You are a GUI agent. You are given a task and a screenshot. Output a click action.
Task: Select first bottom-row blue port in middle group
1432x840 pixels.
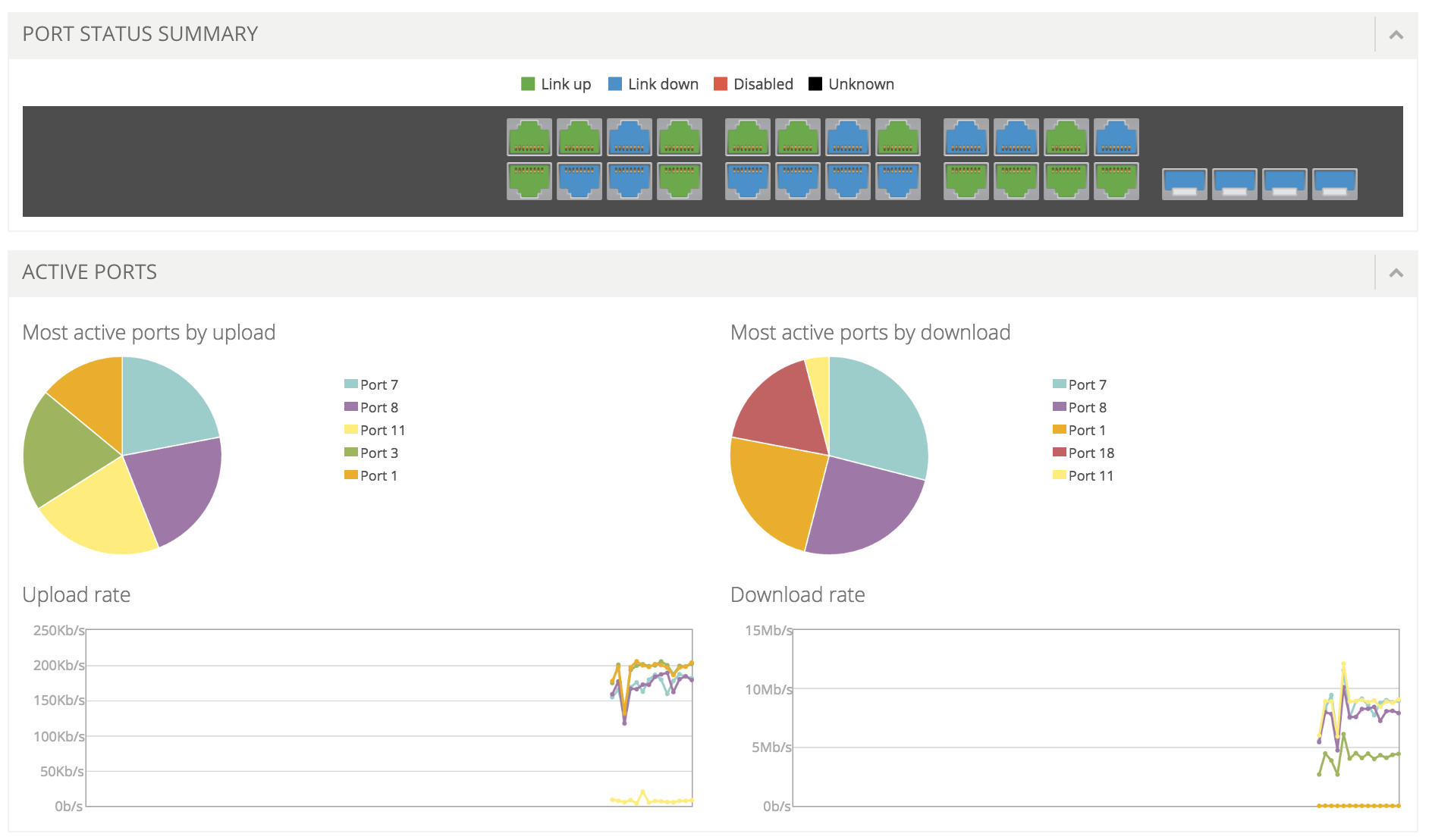(x=748, y=181)
